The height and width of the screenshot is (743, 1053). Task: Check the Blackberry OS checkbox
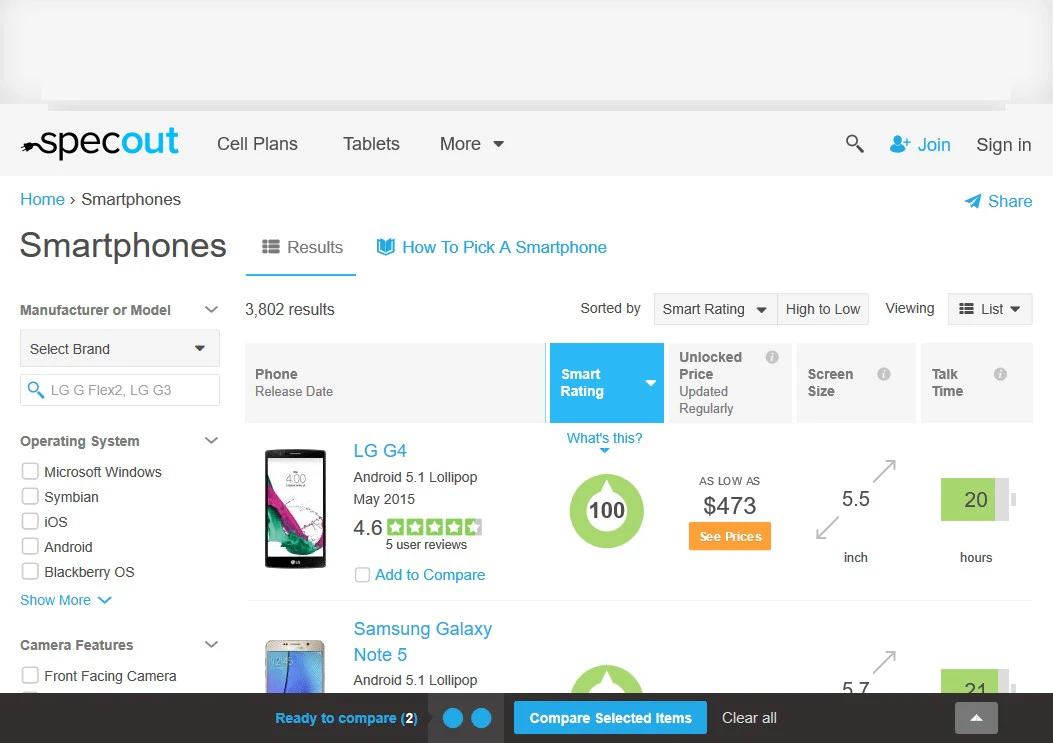point(30,571)
